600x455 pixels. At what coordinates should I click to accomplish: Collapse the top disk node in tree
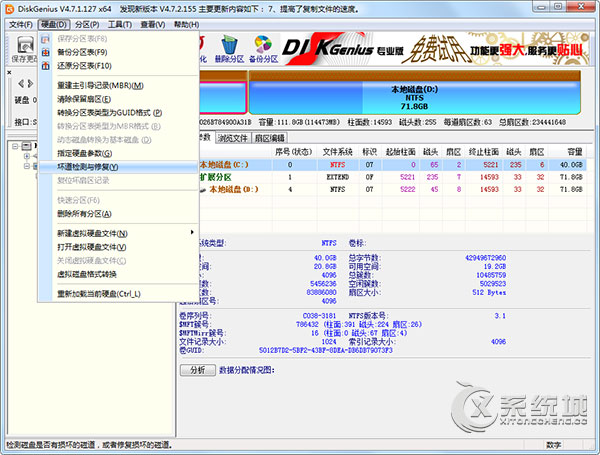pyautogui.click(x=15, y=146)
